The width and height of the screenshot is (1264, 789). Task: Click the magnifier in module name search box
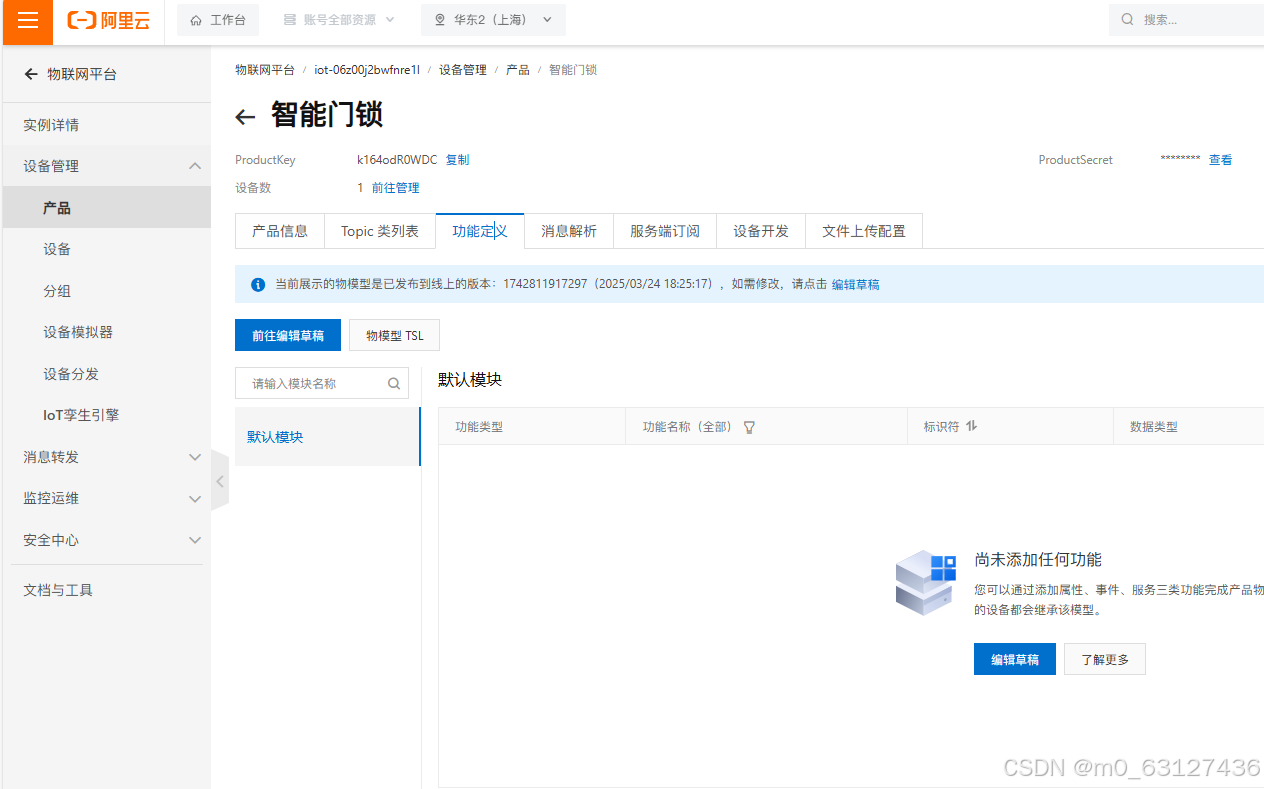pos(394,383)
